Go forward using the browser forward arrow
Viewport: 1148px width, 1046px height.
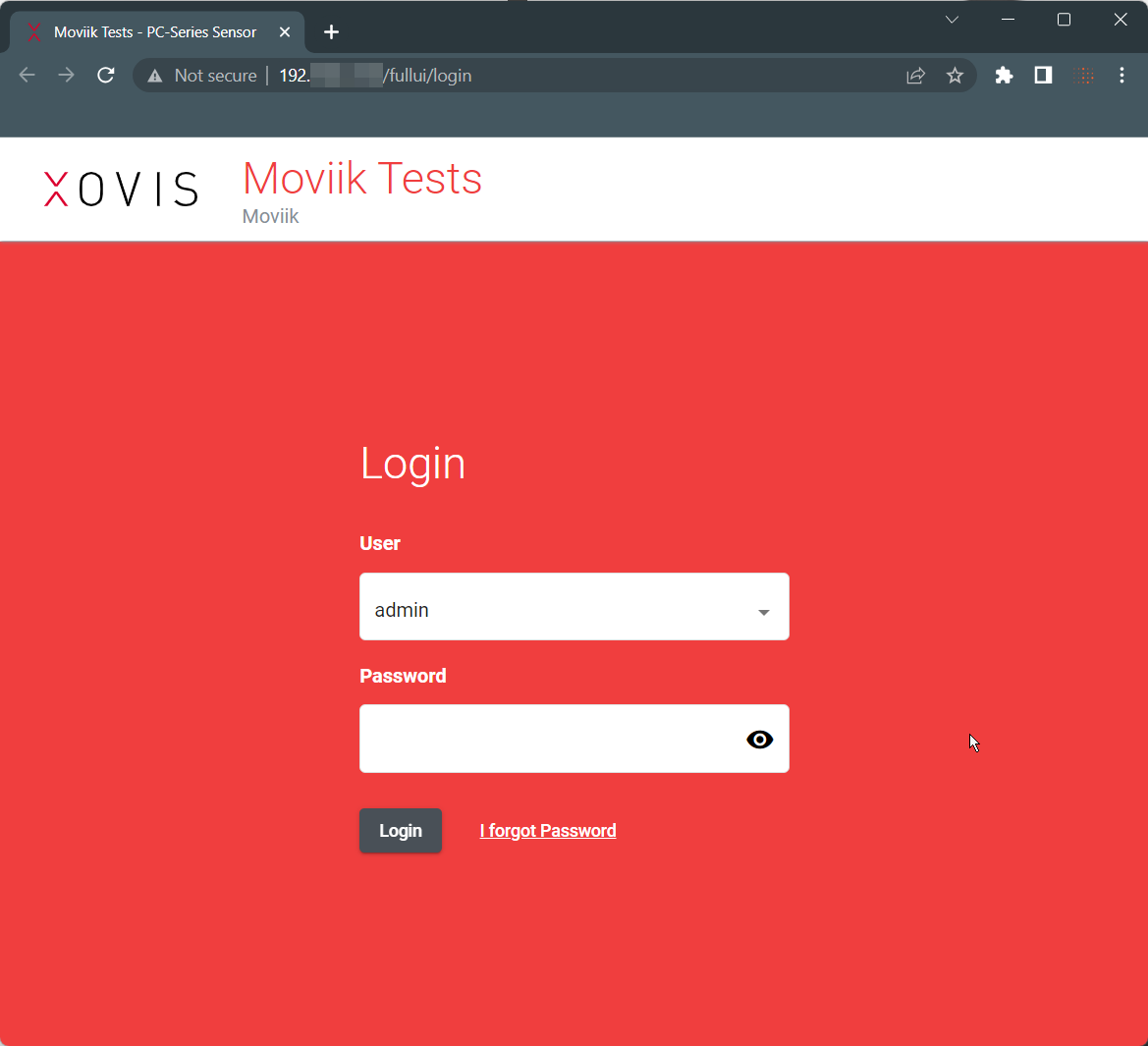pyautogui.click(x=66, y=76)
